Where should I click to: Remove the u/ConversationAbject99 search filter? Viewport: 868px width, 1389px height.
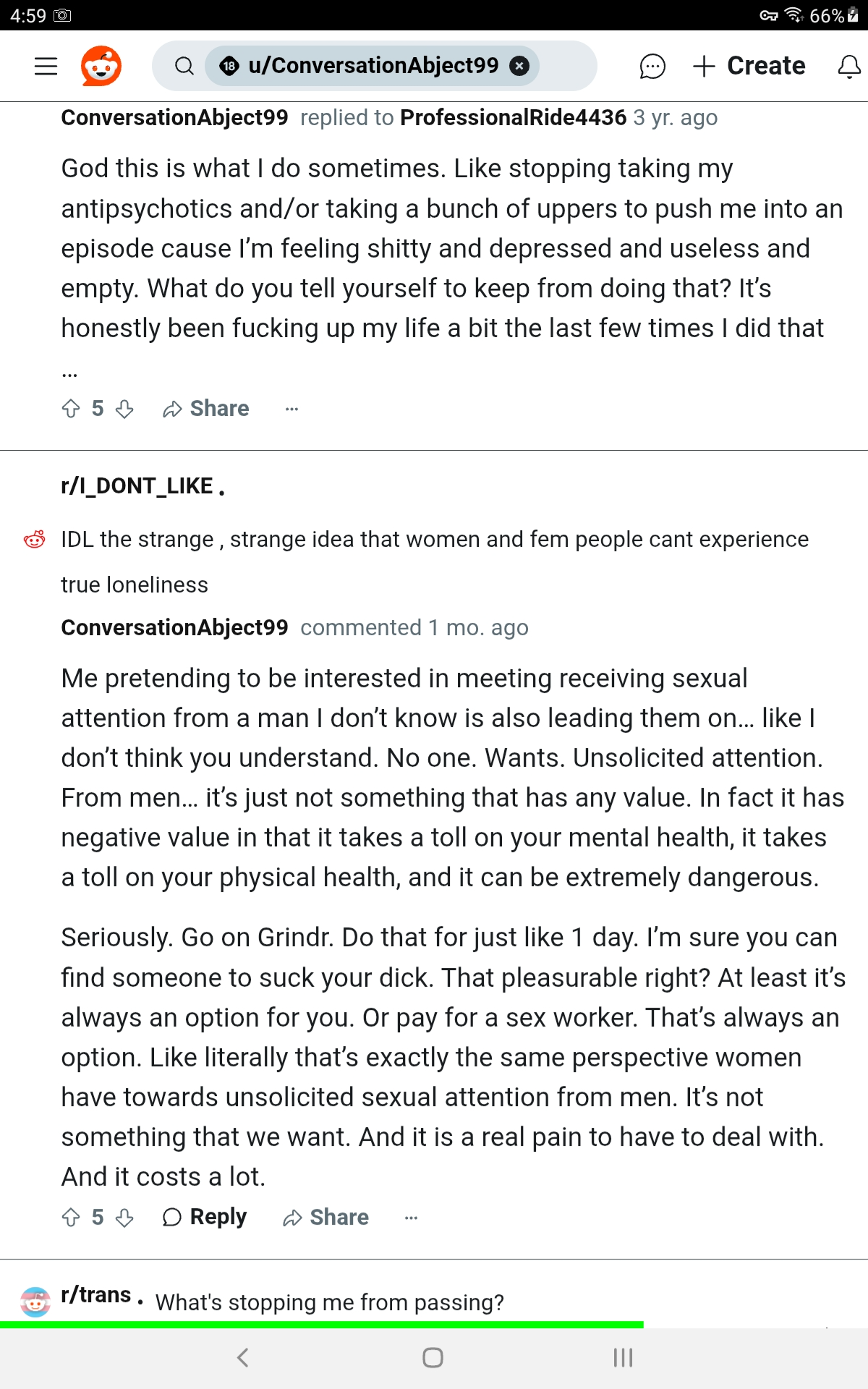click(x=519, y=66)
